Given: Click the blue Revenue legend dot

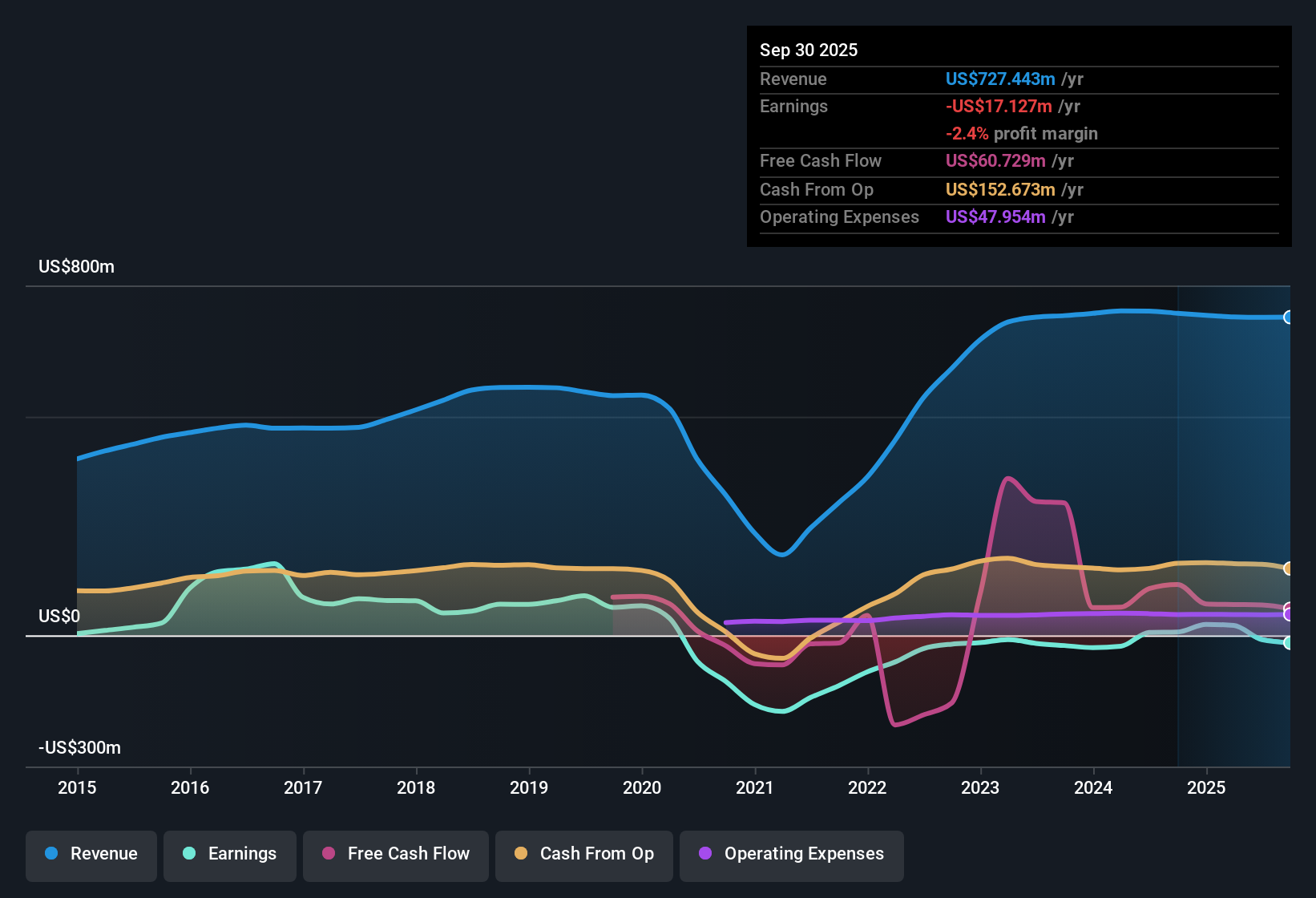Looking at the screenshot, I should point(50,854).
